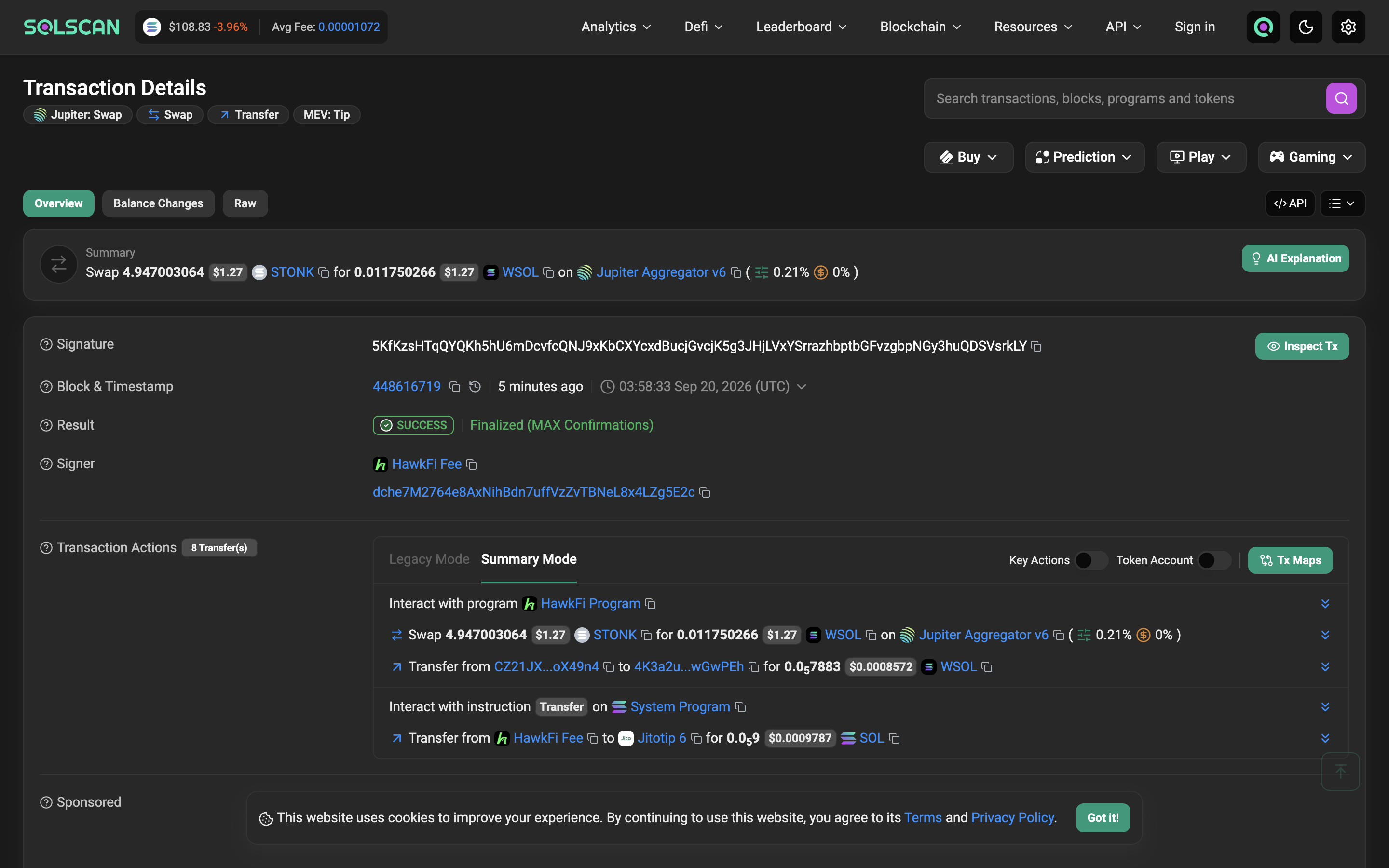This screenshot has height=868, width=1389.
Task: Open the Prediction dropdown
Action: [1084, 157]
